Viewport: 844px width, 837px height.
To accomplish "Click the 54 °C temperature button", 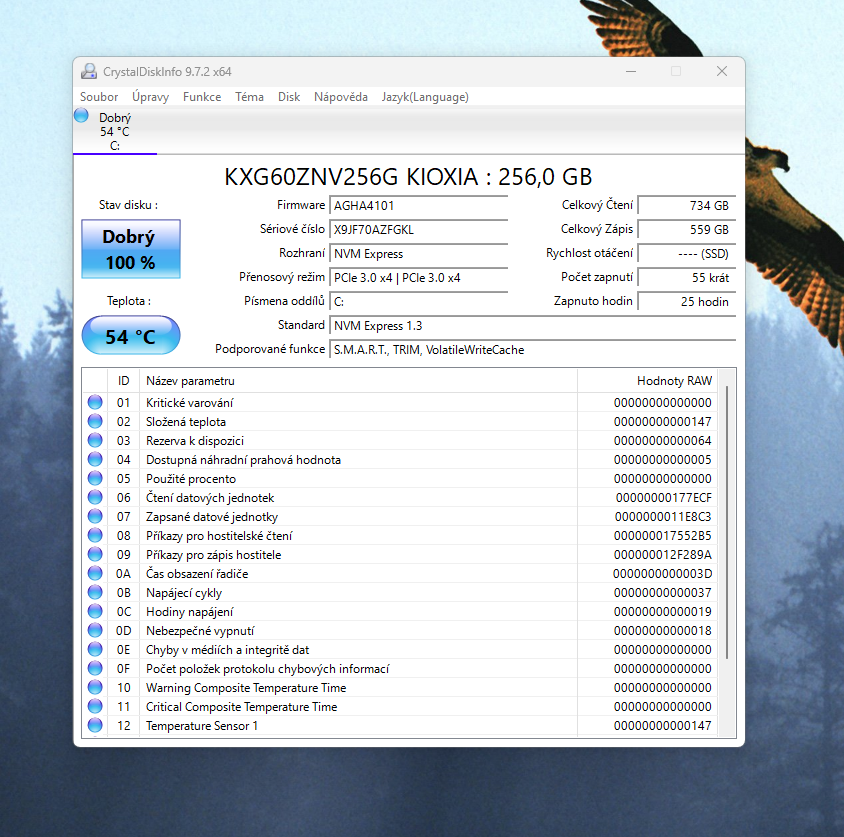I will tap(130, 336).
